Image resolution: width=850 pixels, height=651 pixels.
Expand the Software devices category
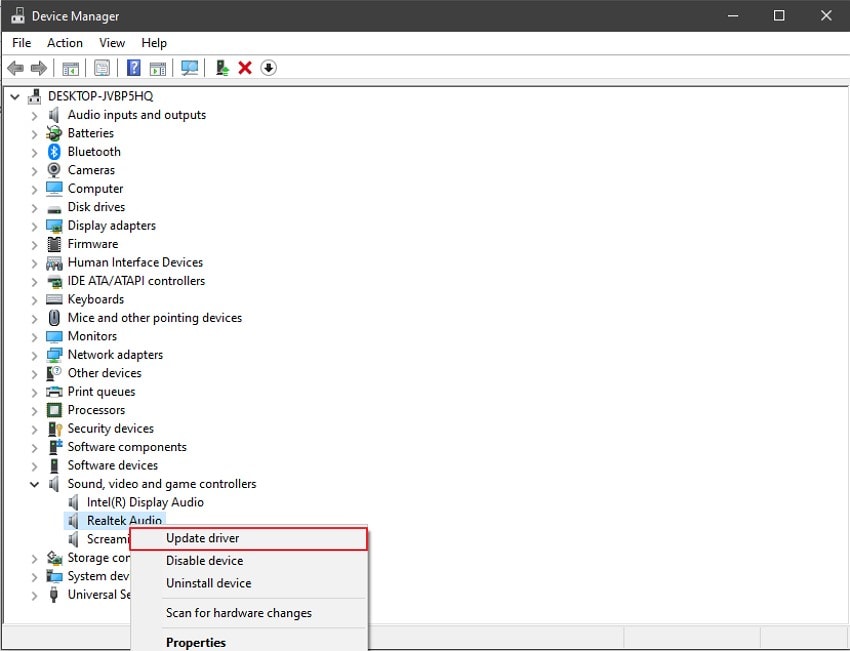click(x=34, y=466)
